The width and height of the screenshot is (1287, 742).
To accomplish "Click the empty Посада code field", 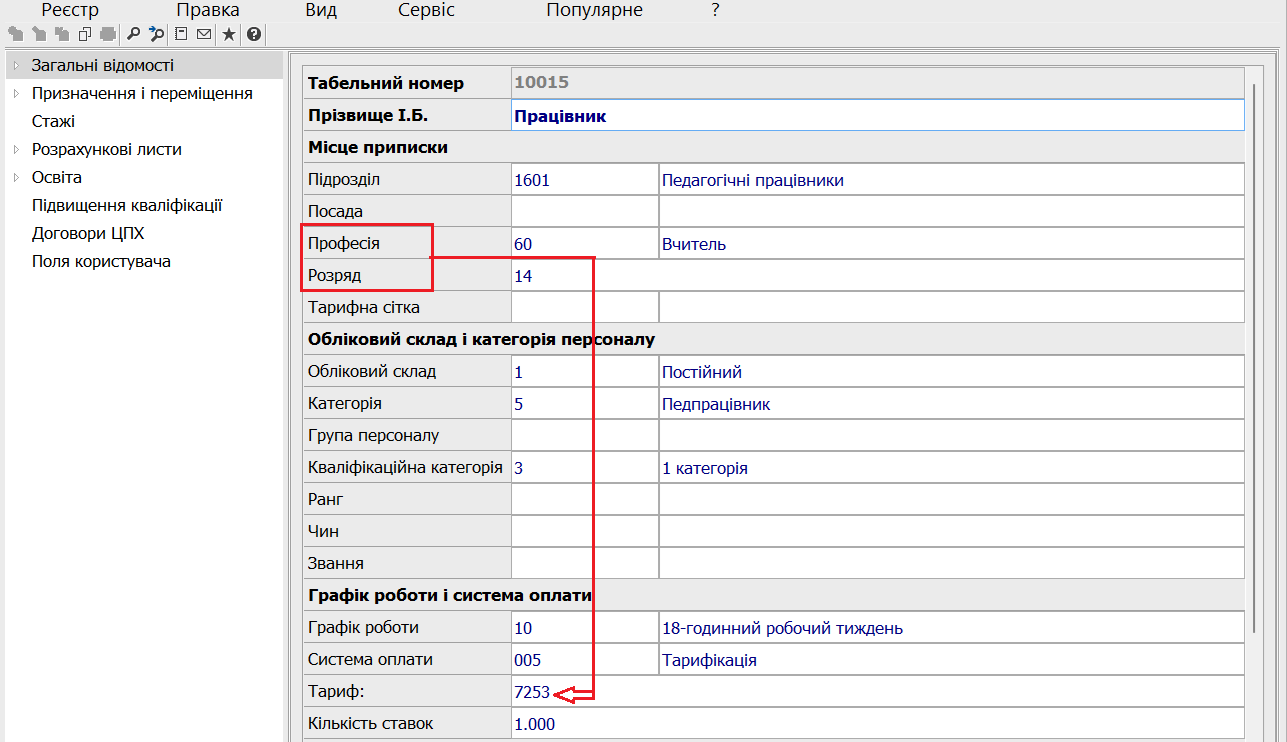I will [x=584, y=212].
